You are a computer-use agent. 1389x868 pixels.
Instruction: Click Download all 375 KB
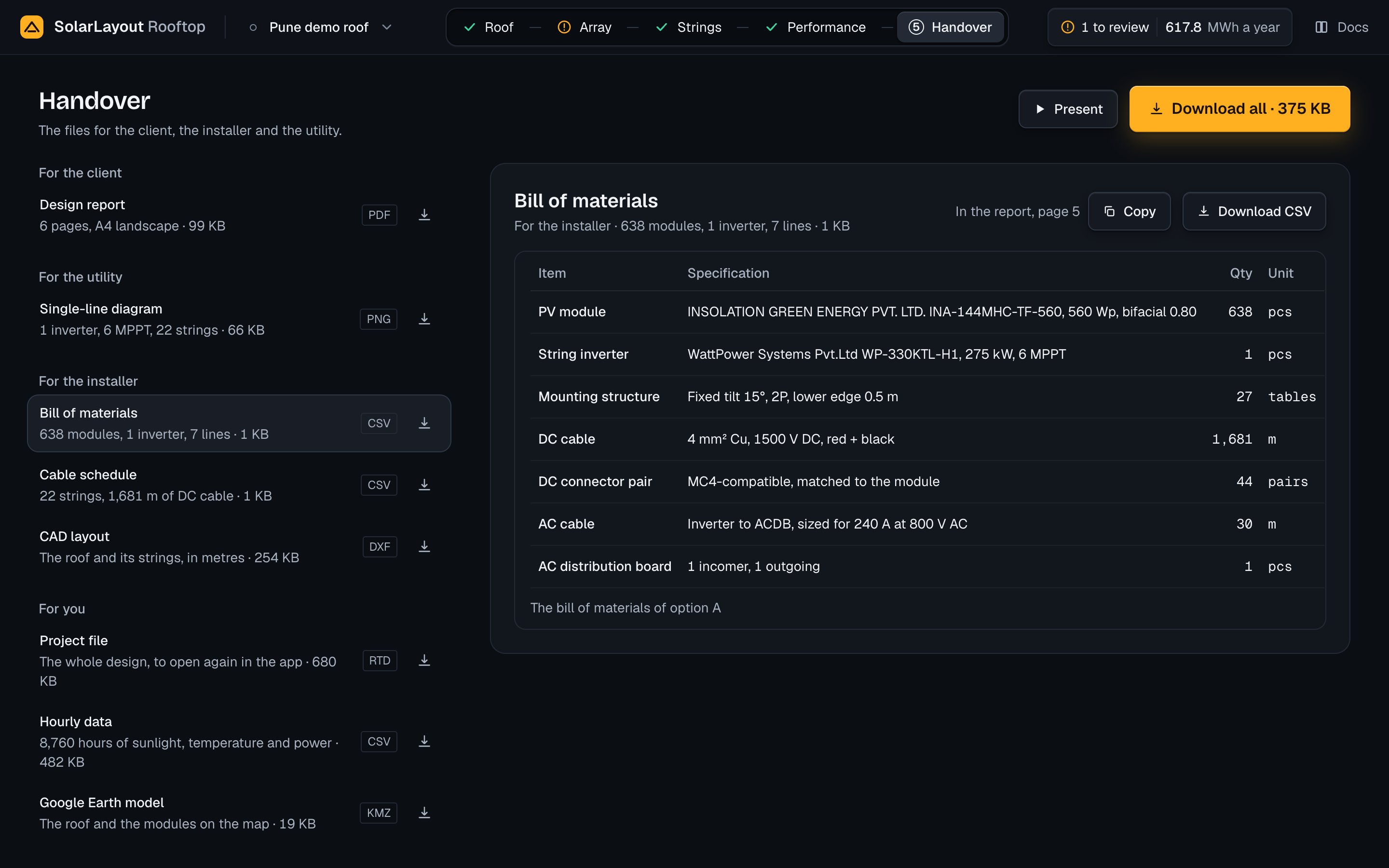[x=1239, y=109]
